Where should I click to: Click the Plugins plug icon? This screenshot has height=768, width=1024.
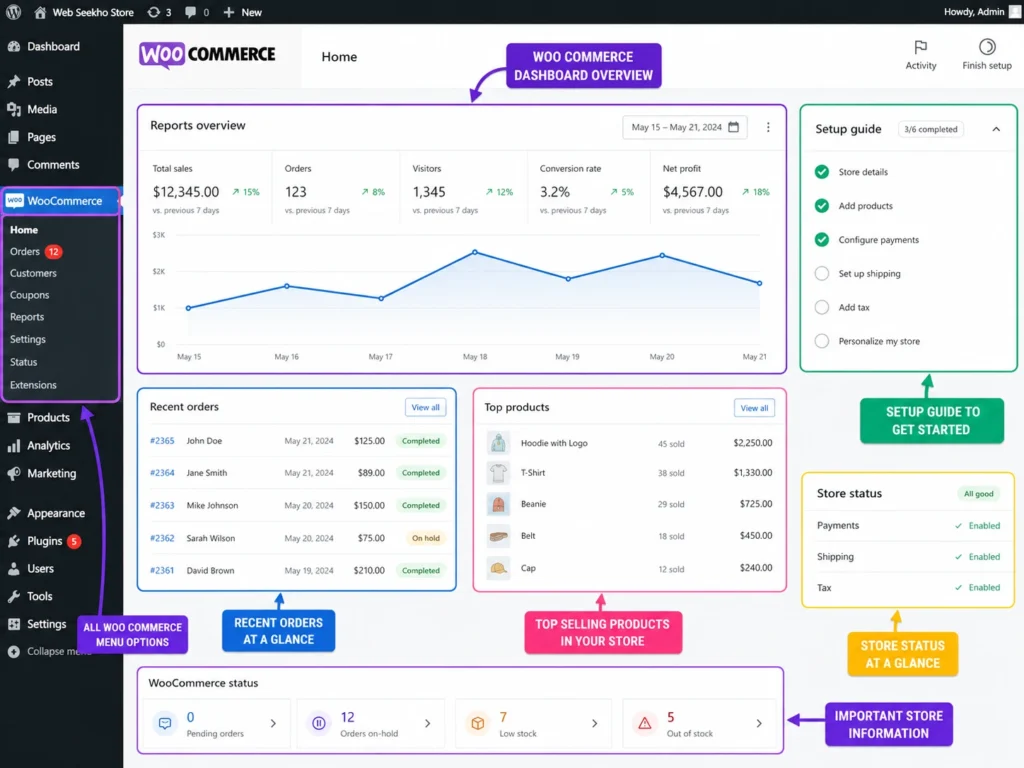tap(14, 541)
